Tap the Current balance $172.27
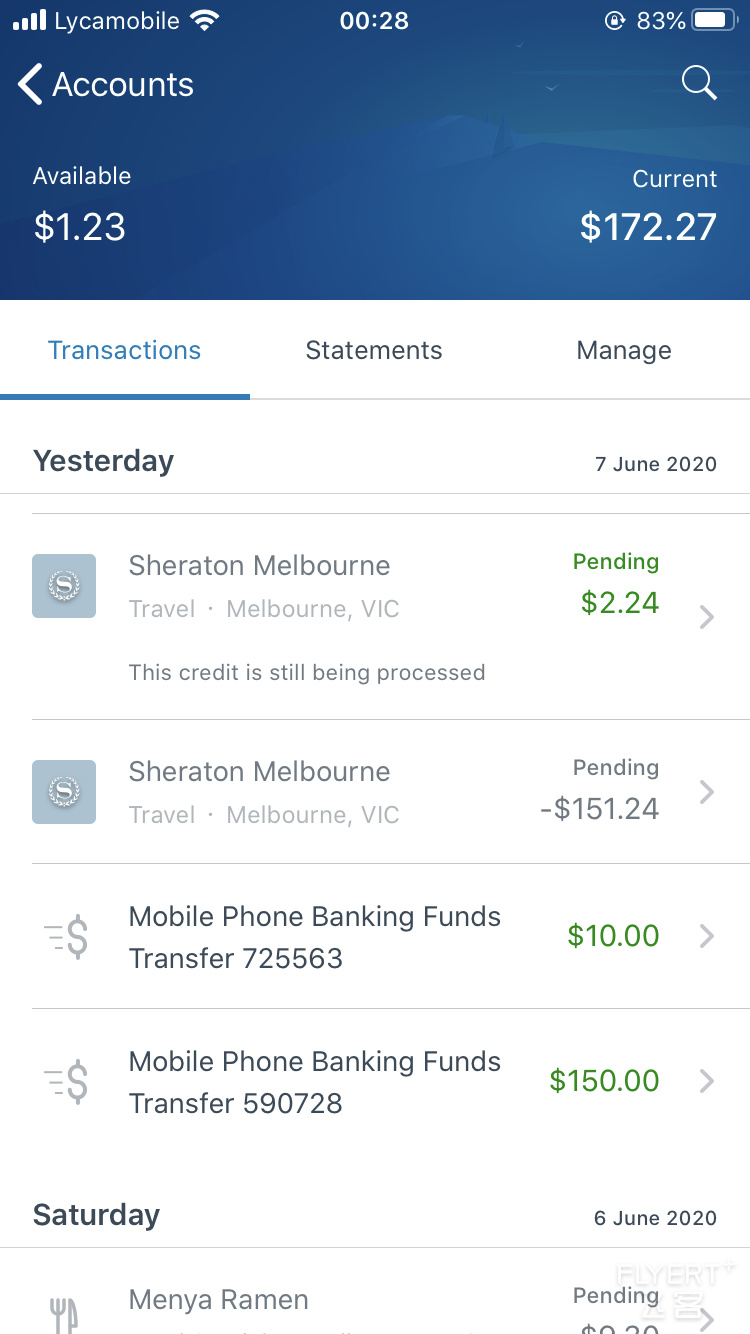Image resolution: width=750 pixels, height=1334 pixels. (648, 227)
